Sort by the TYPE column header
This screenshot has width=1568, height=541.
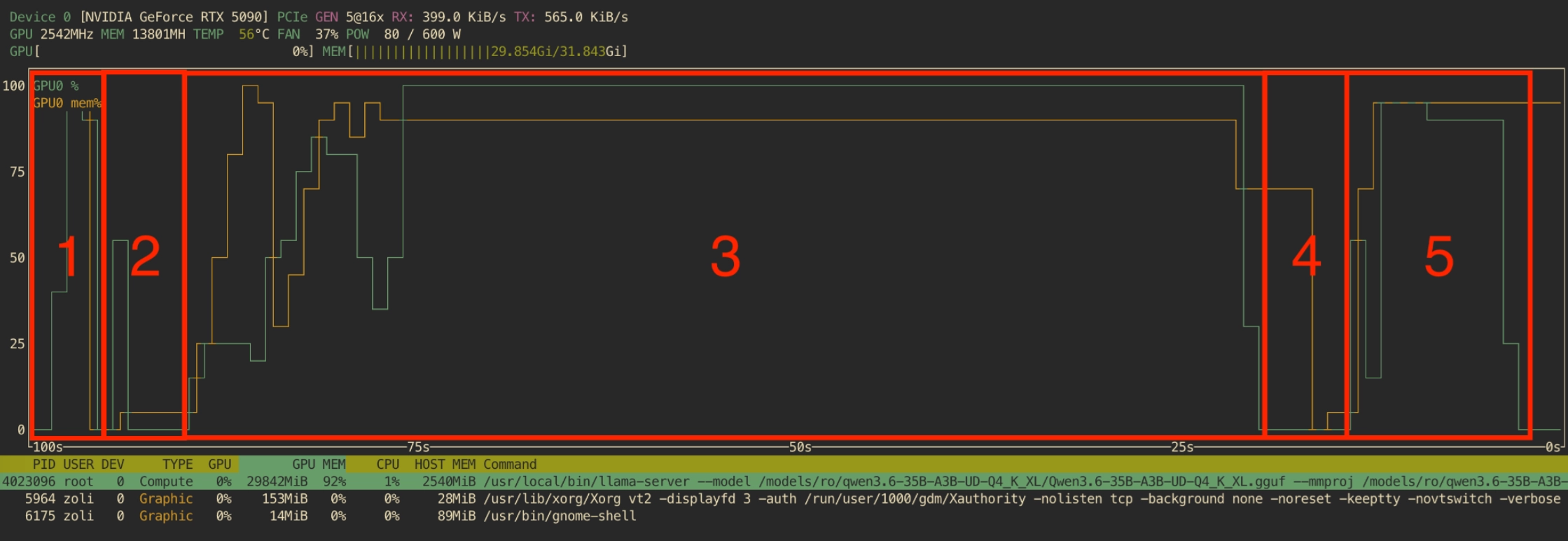coord(178,465)
